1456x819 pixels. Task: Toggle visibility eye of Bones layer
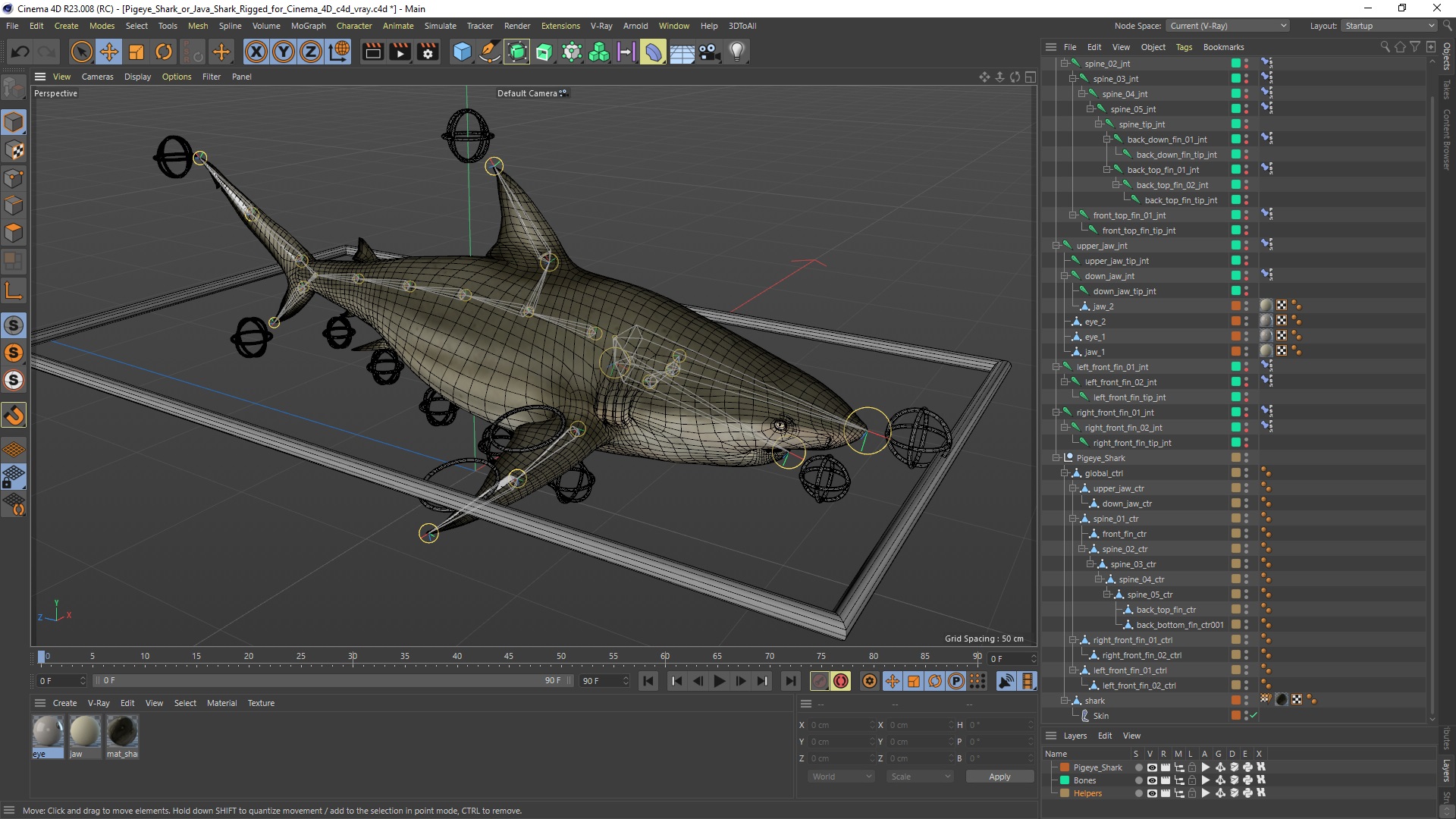click(1152, 780)
